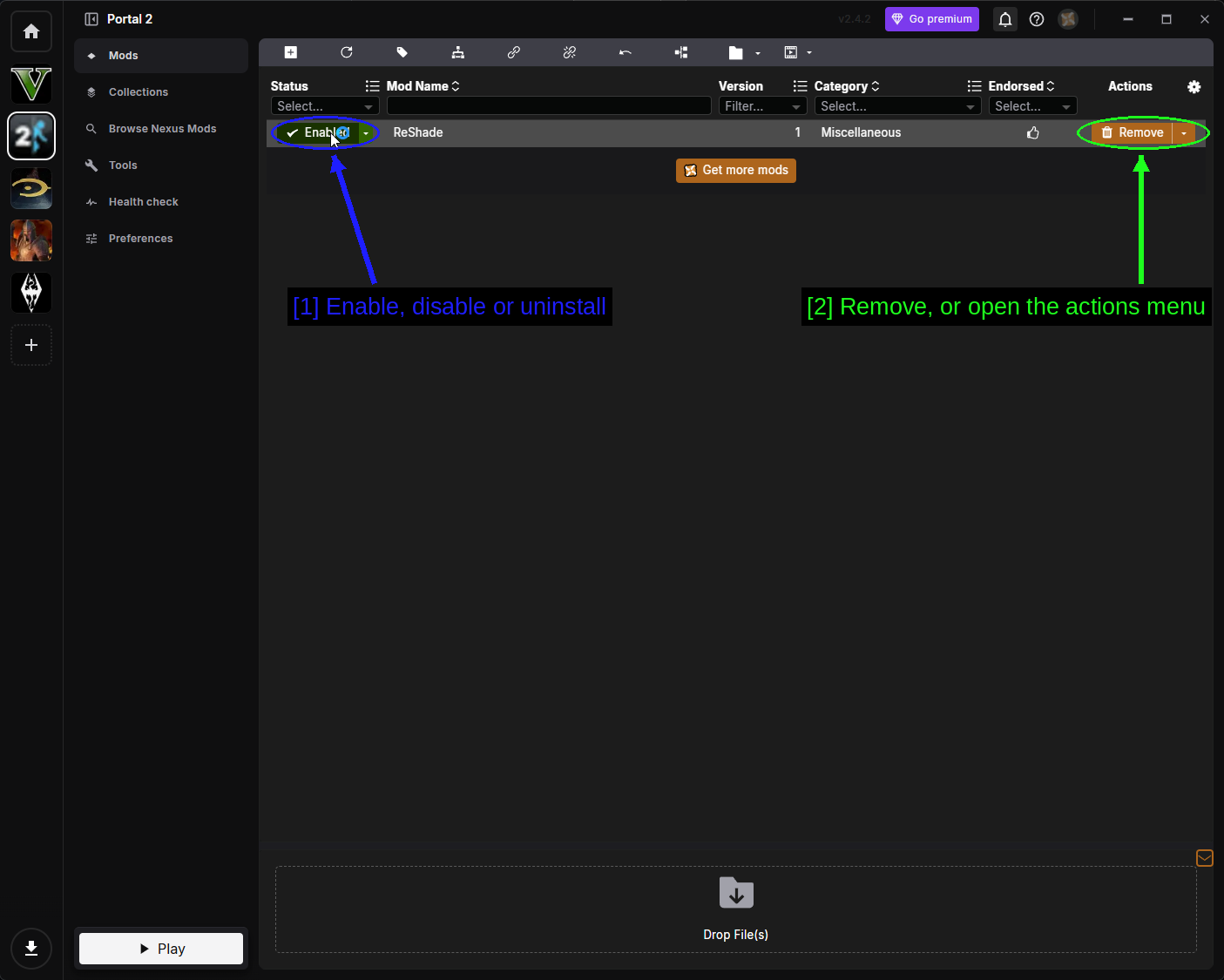
Task: Click Get more mods button
Action: (x=736, y=171)
